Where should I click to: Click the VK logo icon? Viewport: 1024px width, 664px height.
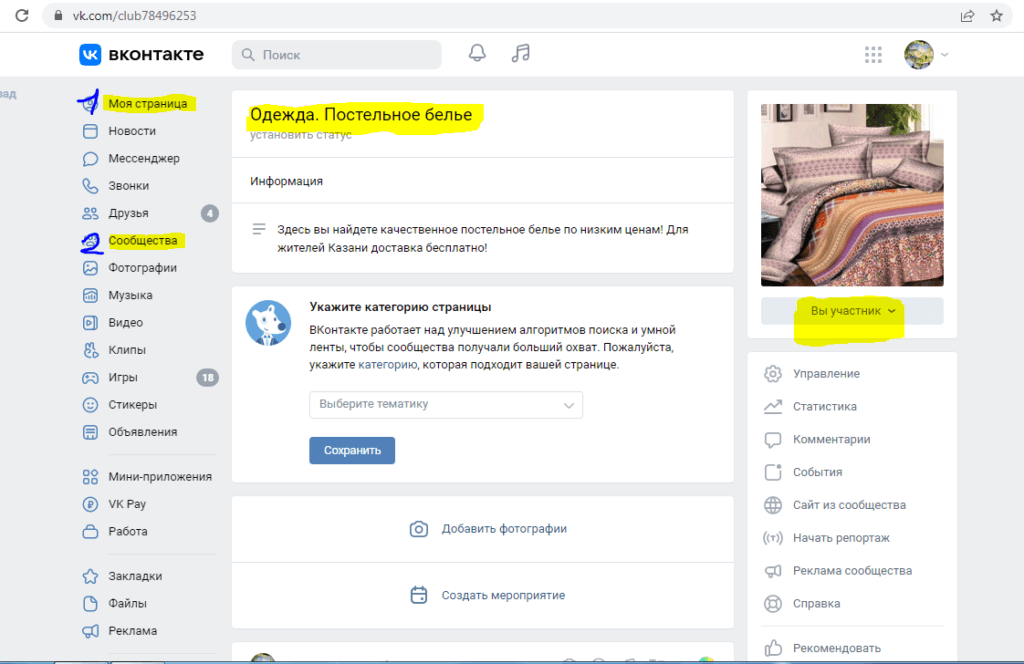click(x=91, y=54)
